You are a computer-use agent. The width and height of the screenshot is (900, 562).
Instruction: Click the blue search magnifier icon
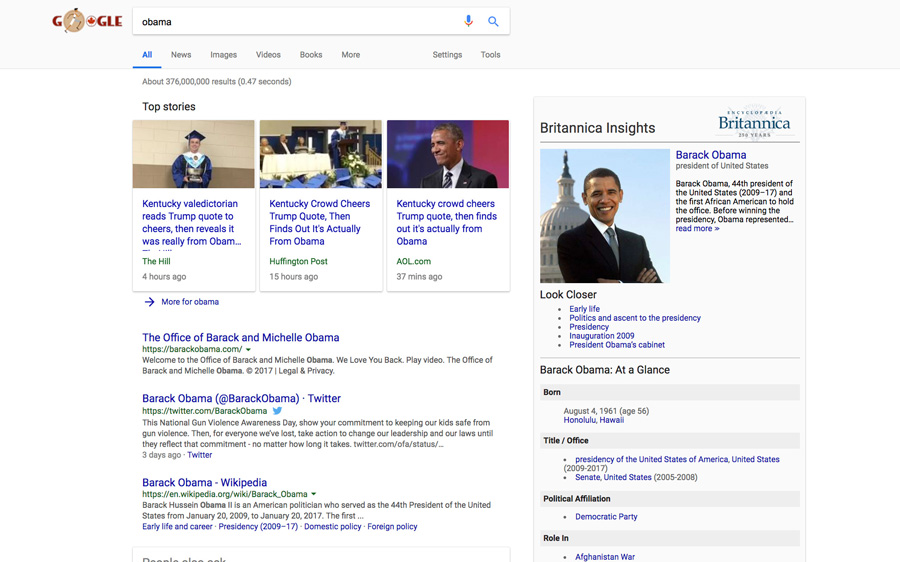[493, 21]
